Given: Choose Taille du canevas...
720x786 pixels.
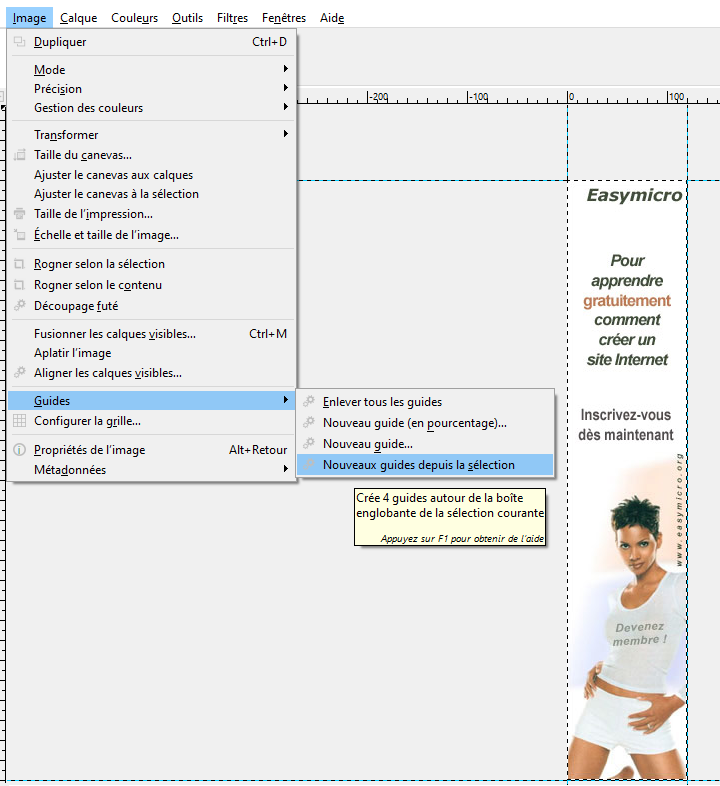Looking at the screenshot, I should [x=152, y=155].
